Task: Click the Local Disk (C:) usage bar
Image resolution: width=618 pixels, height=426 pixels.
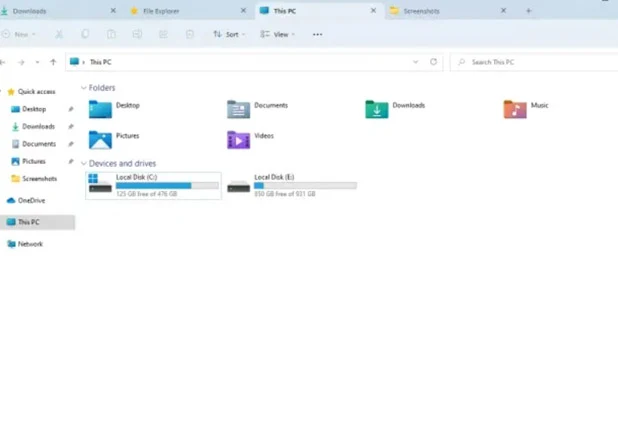Action: [167, 186]
